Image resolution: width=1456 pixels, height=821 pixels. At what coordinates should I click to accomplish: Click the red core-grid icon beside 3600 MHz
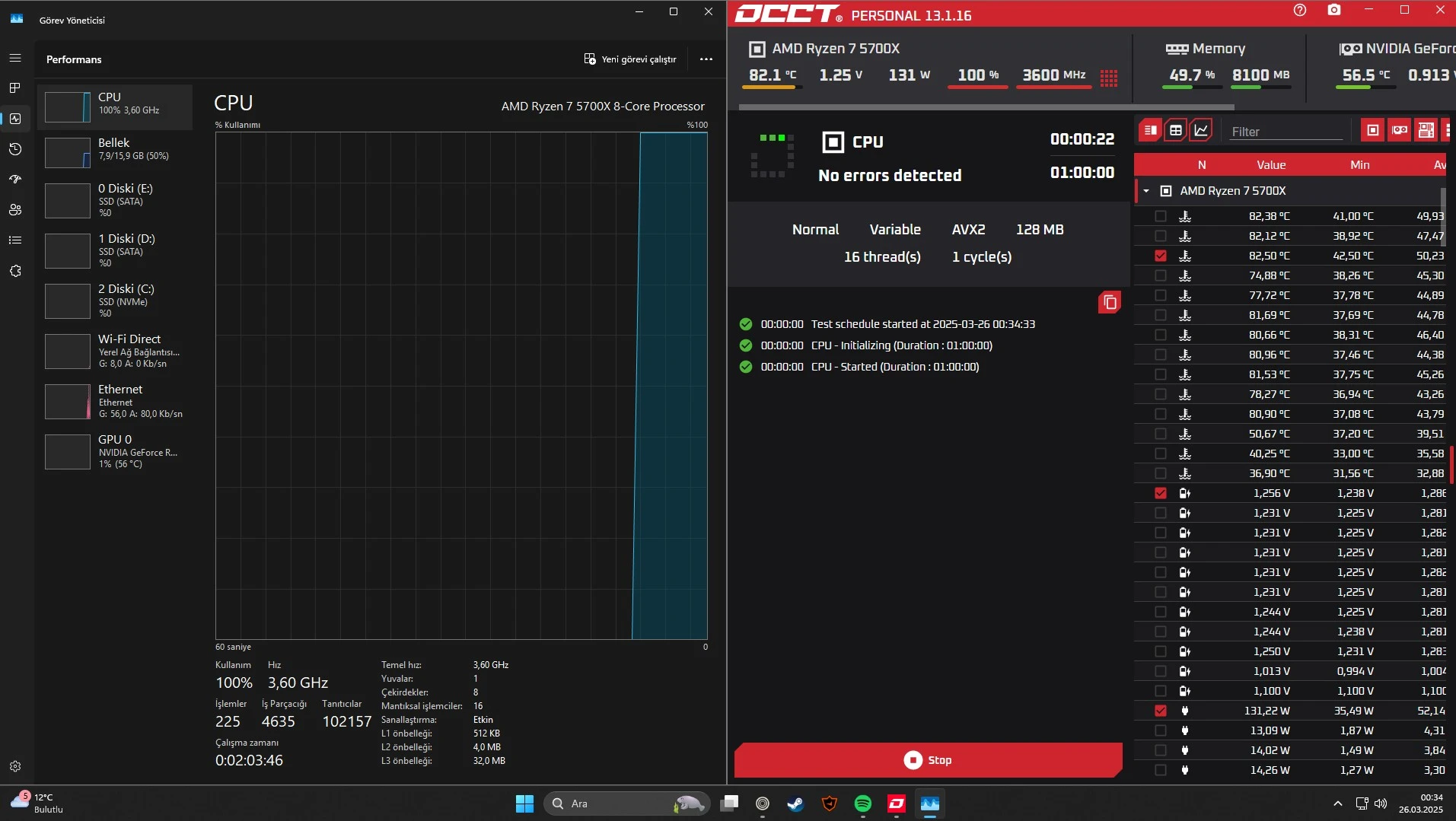[x=1109, y=78]
